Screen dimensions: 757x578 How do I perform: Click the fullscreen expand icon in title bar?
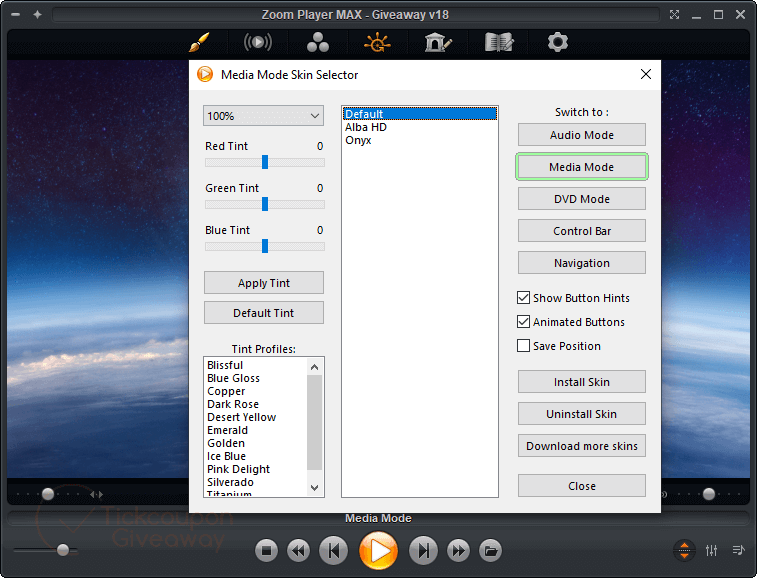674,14
